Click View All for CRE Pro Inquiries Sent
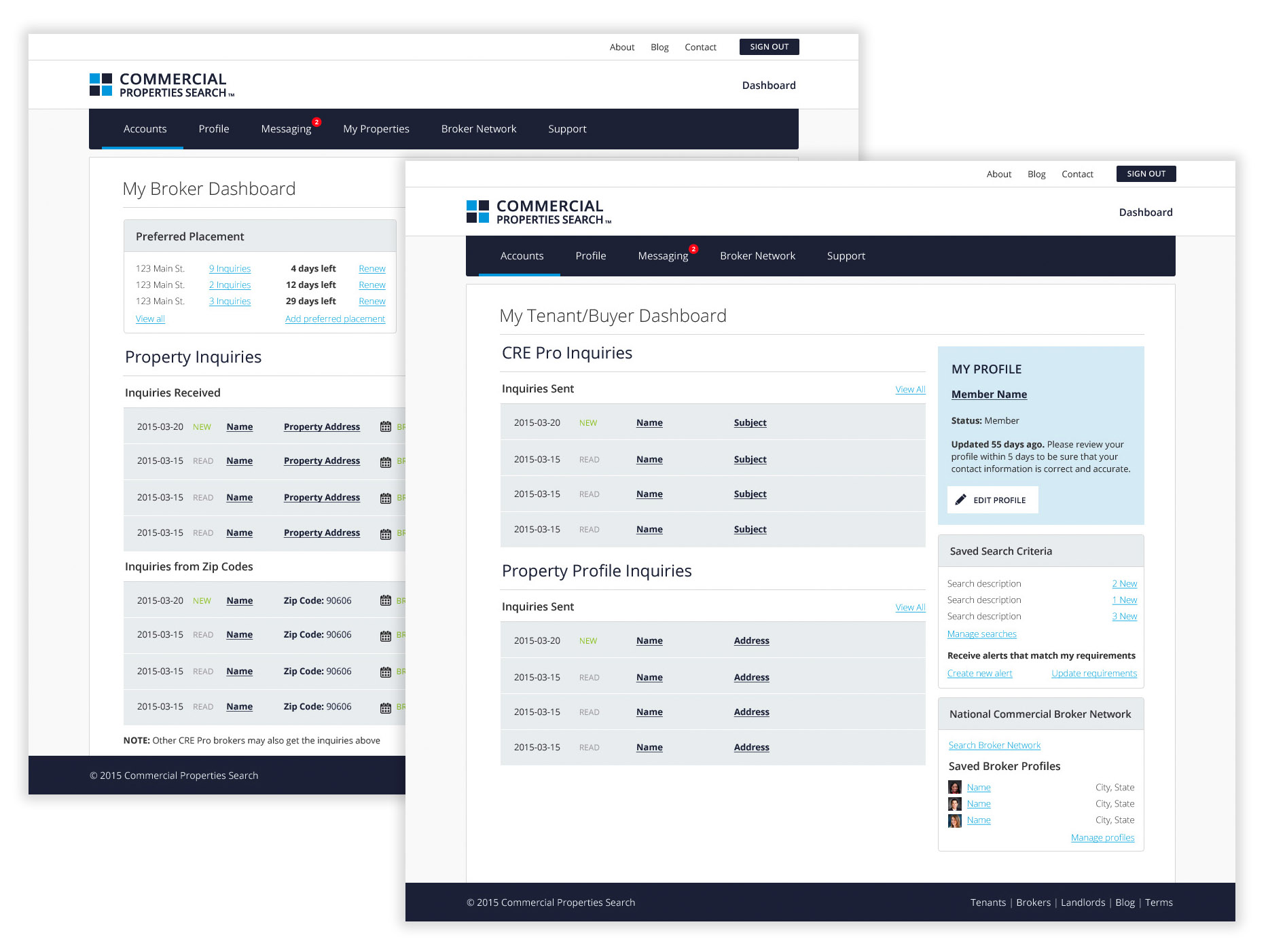This screenshot has height=952, width=1268. pyautogui.click(x=909, y=390)
